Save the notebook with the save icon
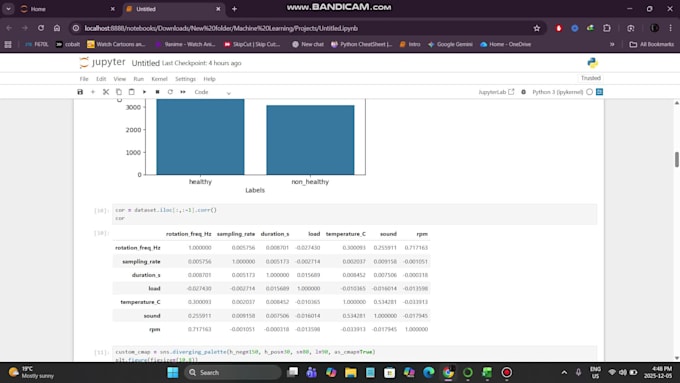This screenshot has height=383, width=680. point(80,92)
